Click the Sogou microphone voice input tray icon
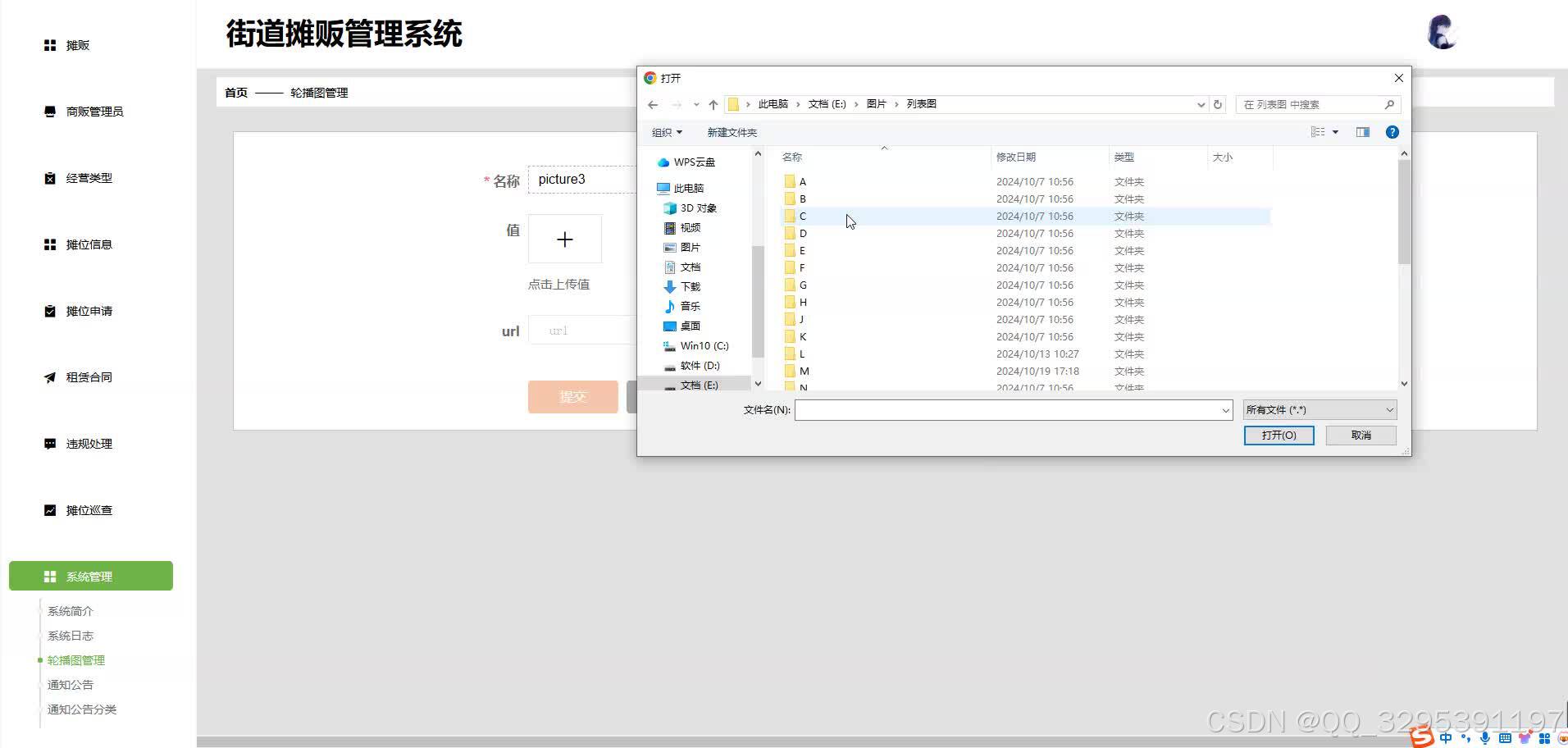The image size is (1568, 748). pyautogui.click(x=1484, y=737)
